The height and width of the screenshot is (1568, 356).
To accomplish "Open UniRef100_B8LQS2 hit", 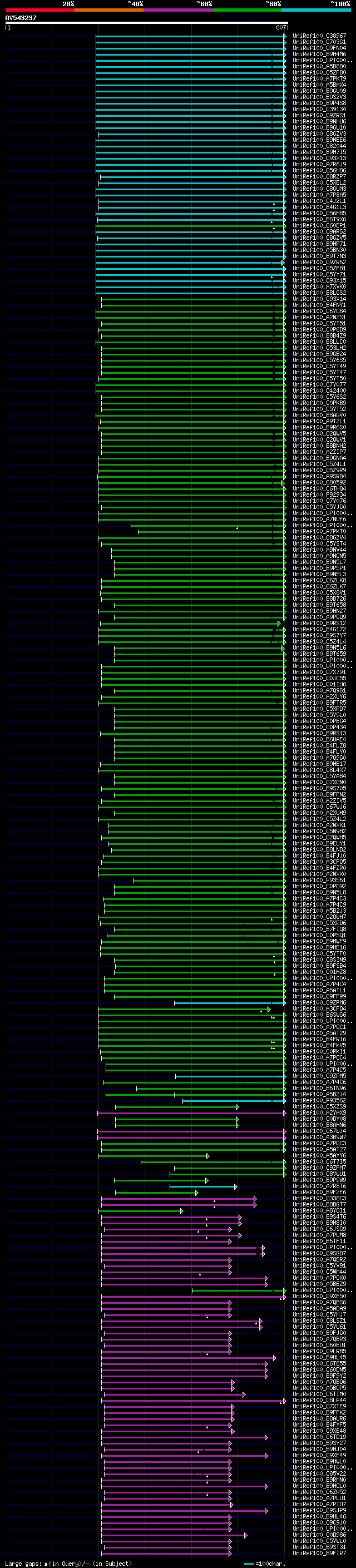I will 319,293.
